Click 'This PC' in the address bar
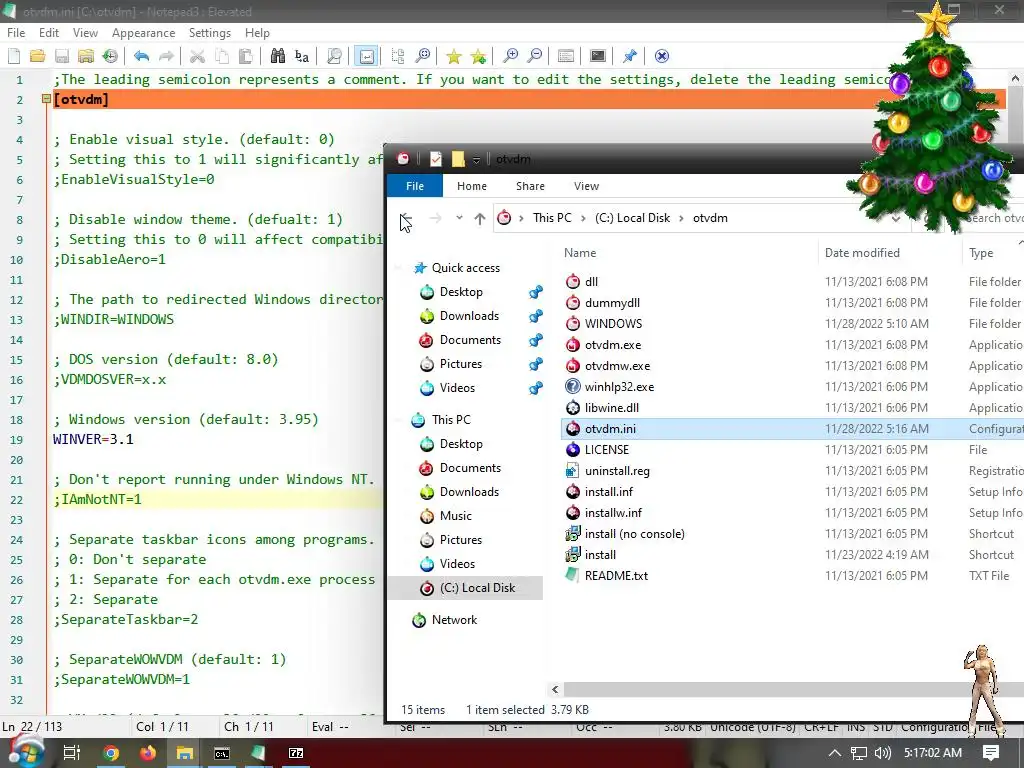This screenshot has height=768, width=1024. 552,218
